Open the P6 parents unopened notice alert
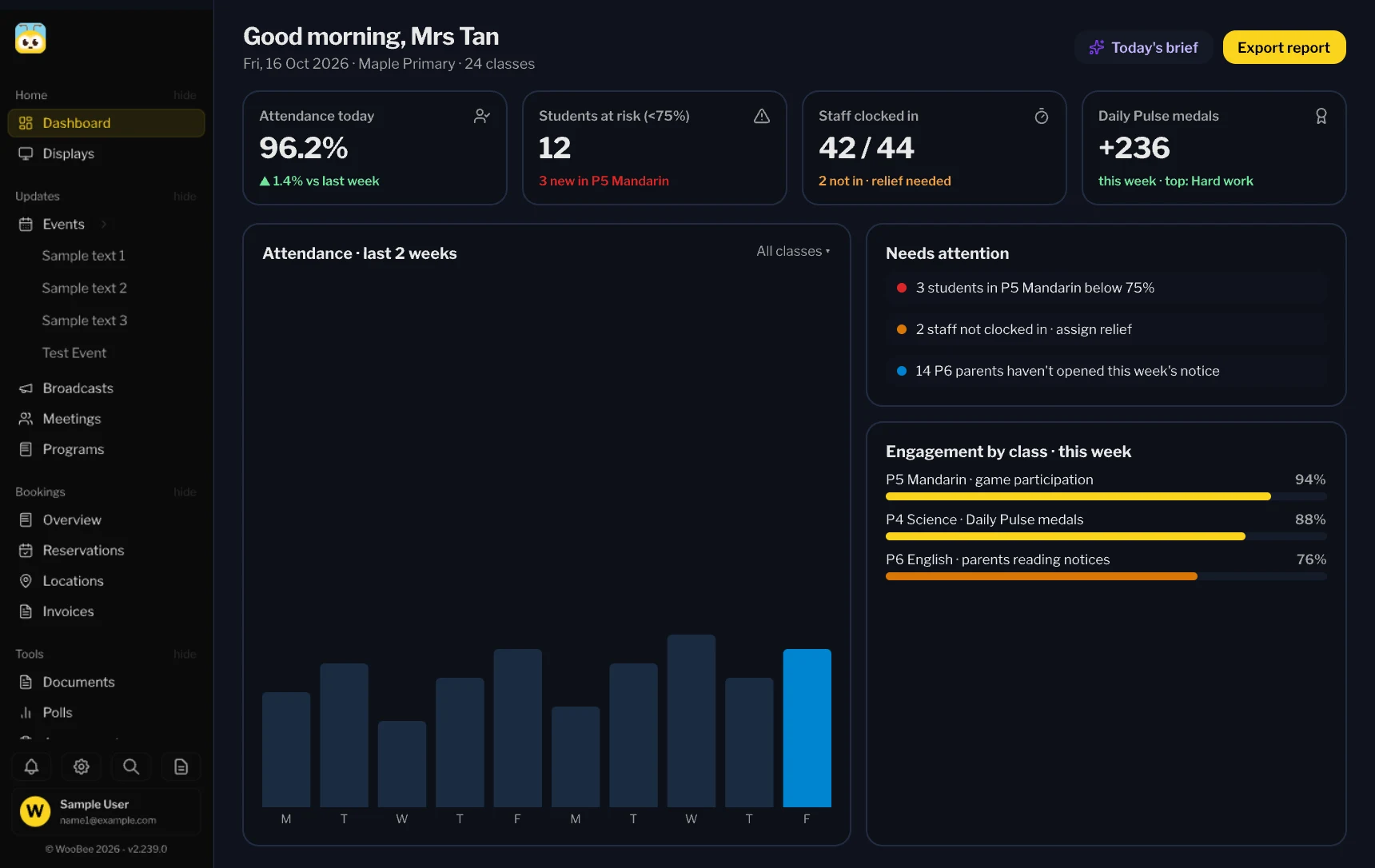The height and width of the screenshot is (868, 1375). pos(1106,371)
